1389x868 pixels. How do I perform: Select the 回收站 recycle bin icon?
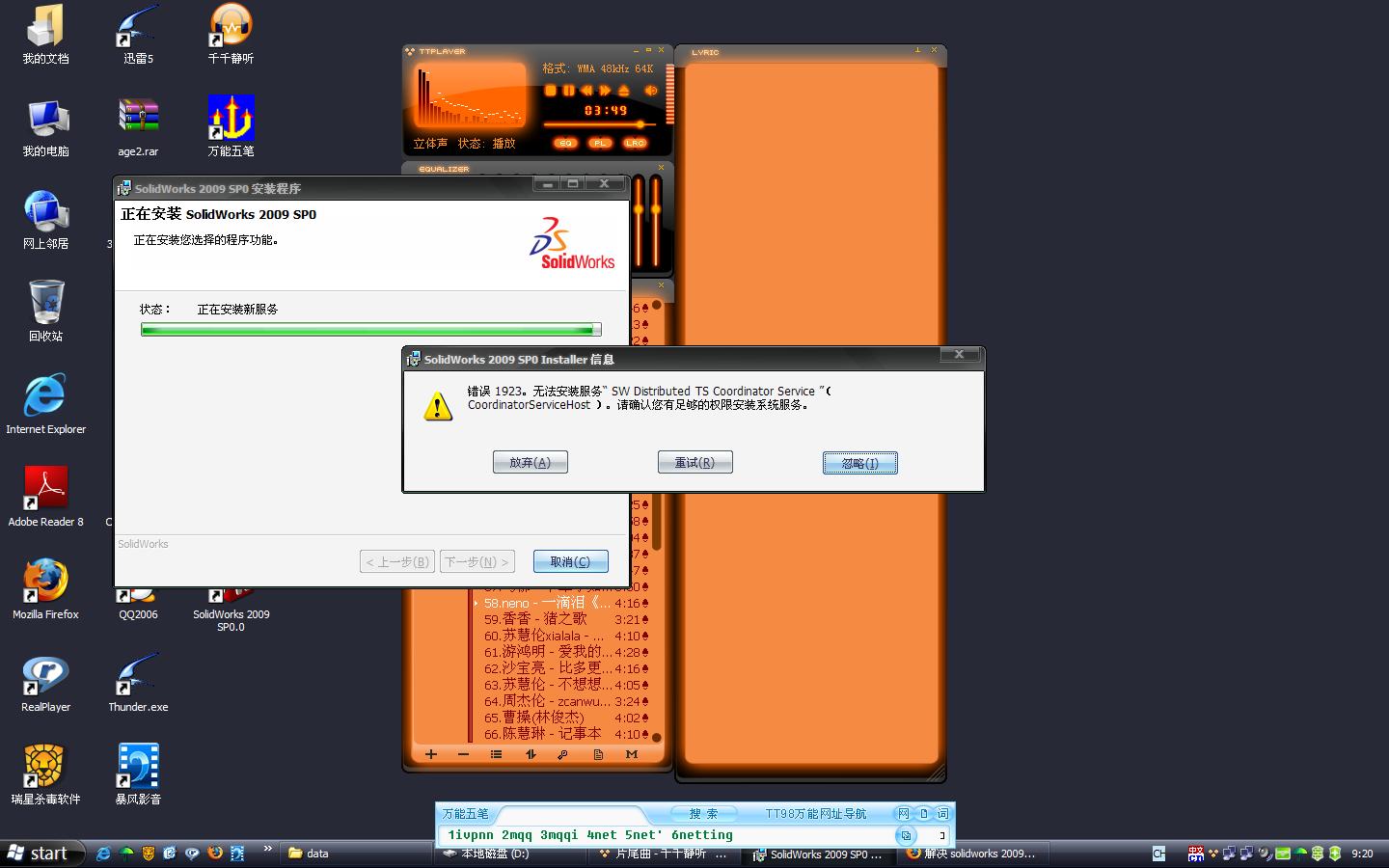coord(45,312)
